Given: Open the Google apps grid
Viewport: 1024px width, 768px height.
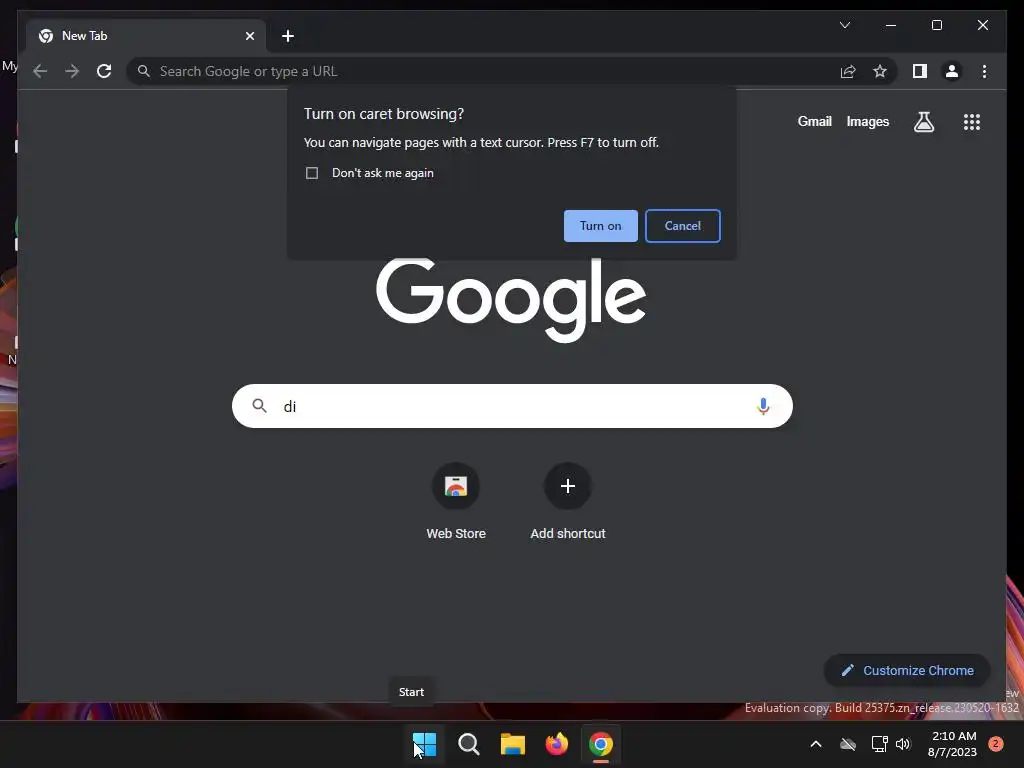Looking at the screenshot, I should [972, 121].
